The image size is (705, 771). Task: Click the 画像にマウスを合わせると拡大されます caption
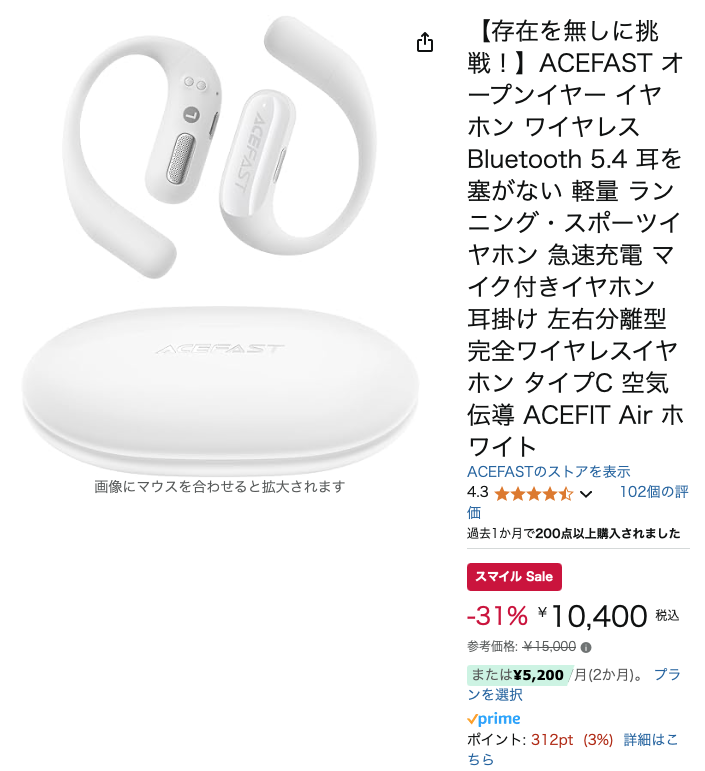219,487
